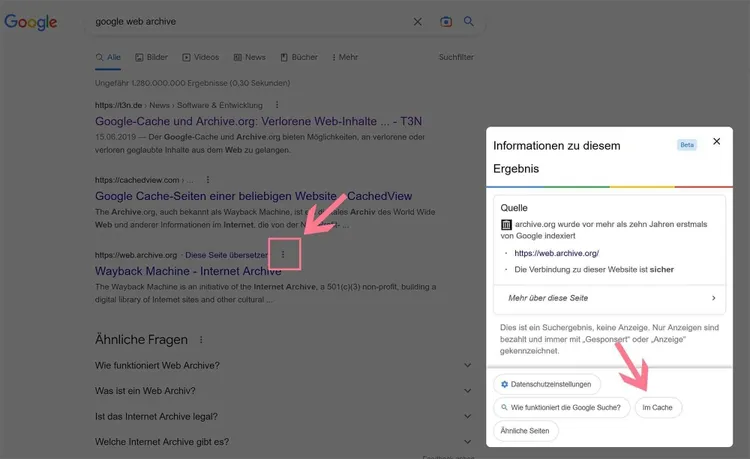Switch to the Bücher tab

point(299,57)
